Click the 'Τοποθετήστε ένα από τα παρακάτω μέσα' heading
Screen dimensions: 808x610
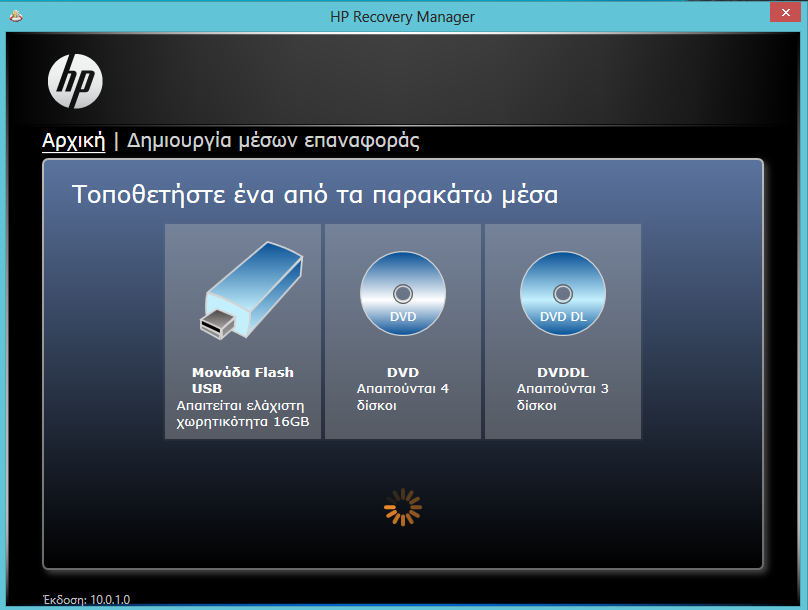(x=315, y=195)
